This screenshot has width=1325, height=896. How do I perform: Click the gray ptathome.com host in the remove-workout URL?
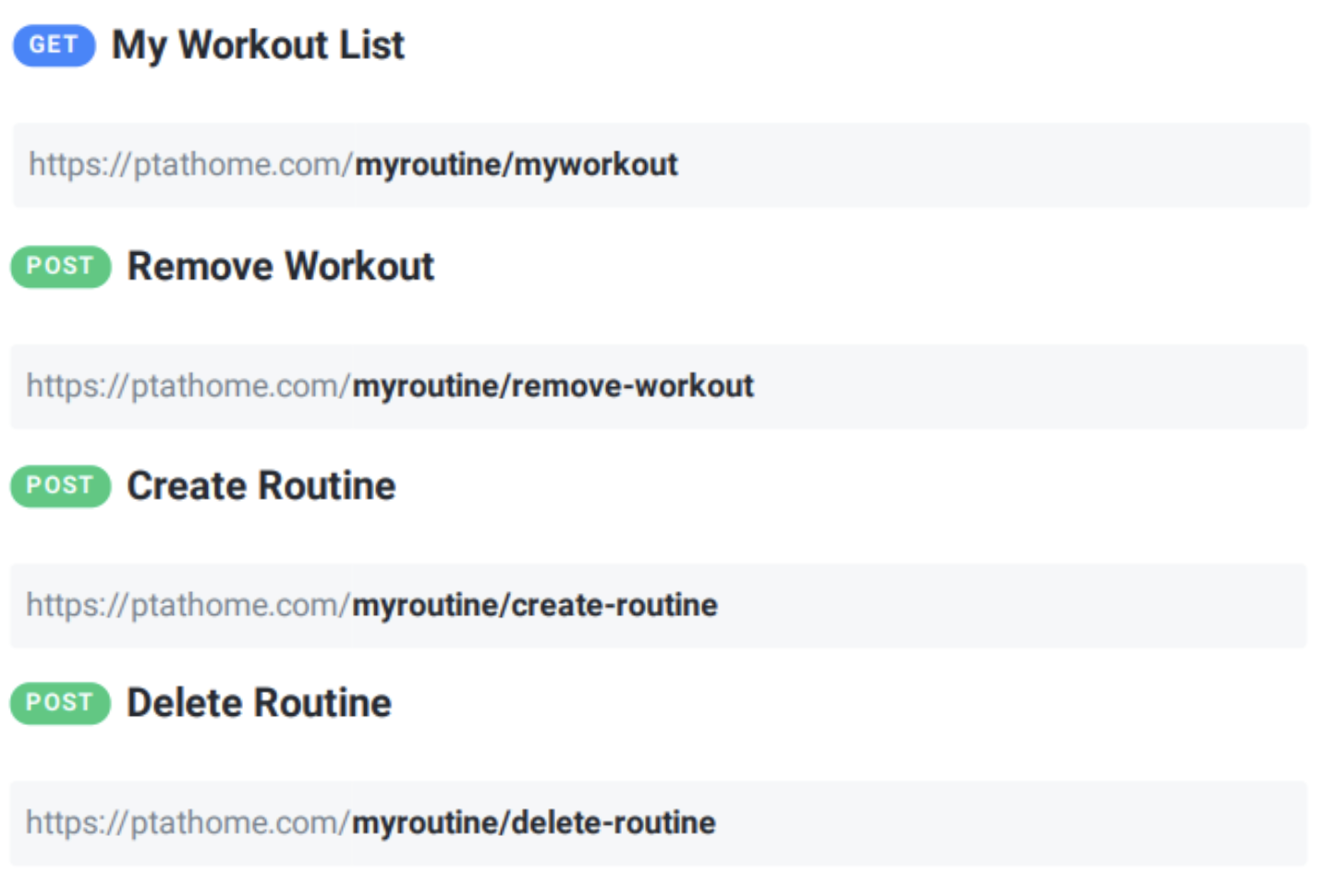click(235, 386)
